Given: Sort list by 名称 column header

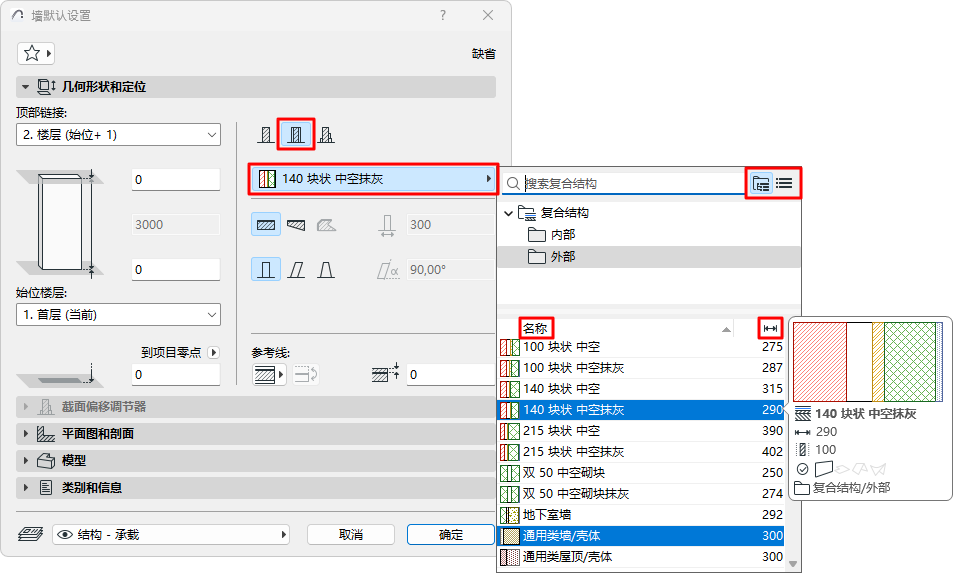Looking at the screenshot, I should tap(535, 328).
